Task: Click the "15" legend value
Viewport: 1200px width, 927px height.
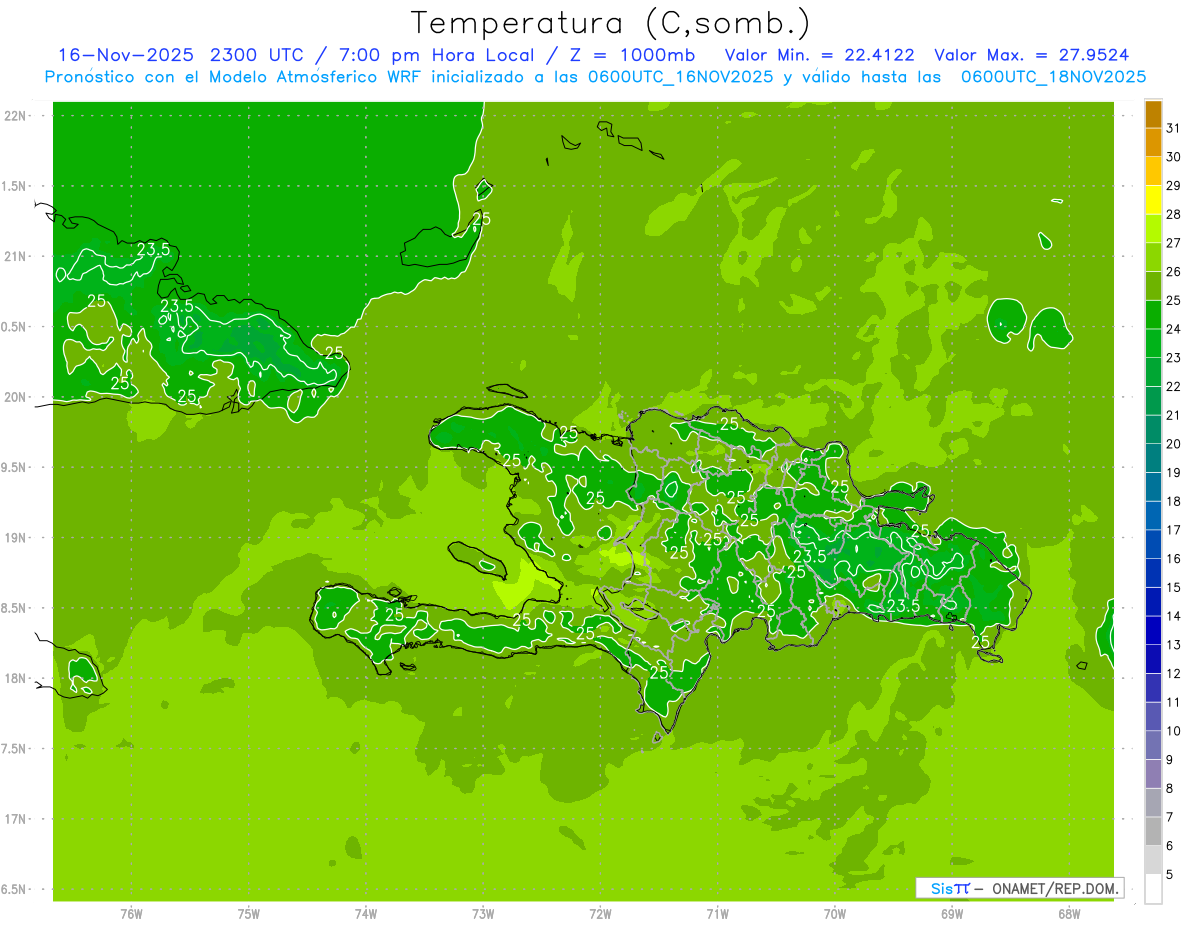Action: tap(1174, 588)
